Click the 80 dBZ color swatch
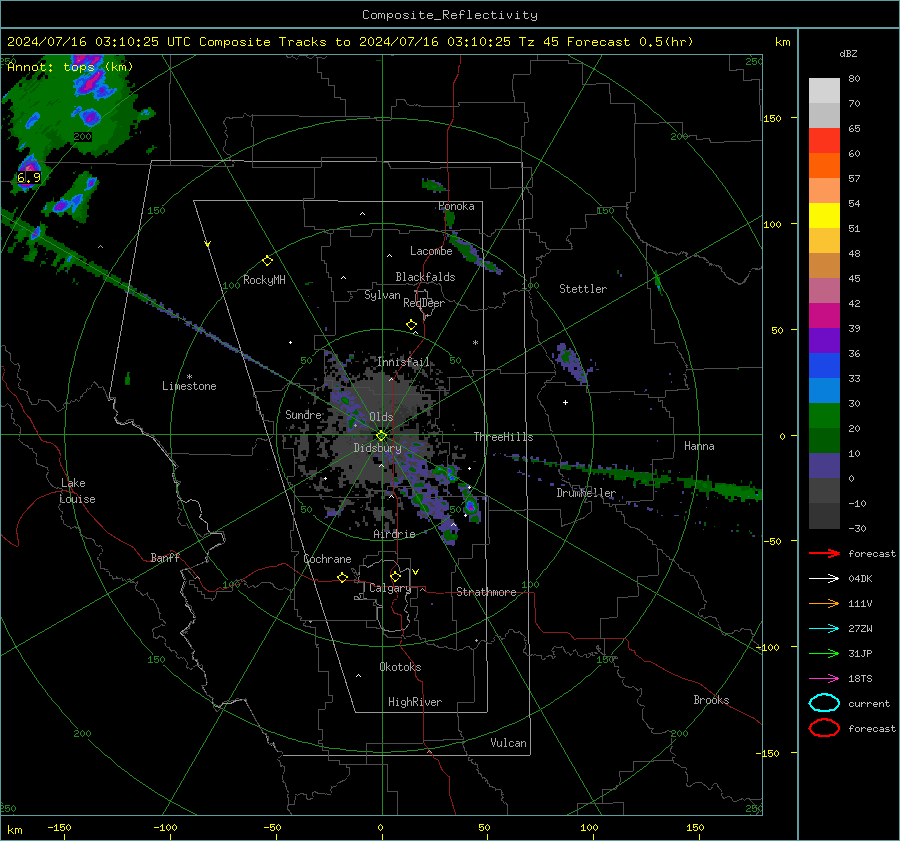900x841 pixels. pos(824,90)
